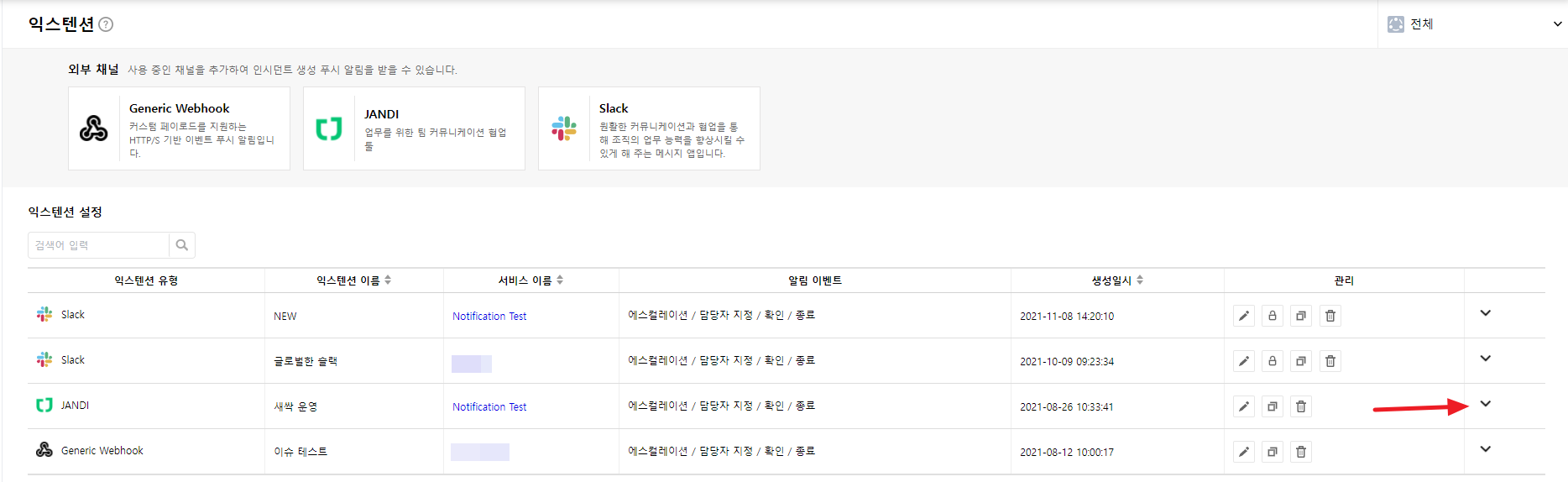This screenshot has height=482, width=1568.
Task: Edit the NEW Slack extension
Action: pos(1244,316)
